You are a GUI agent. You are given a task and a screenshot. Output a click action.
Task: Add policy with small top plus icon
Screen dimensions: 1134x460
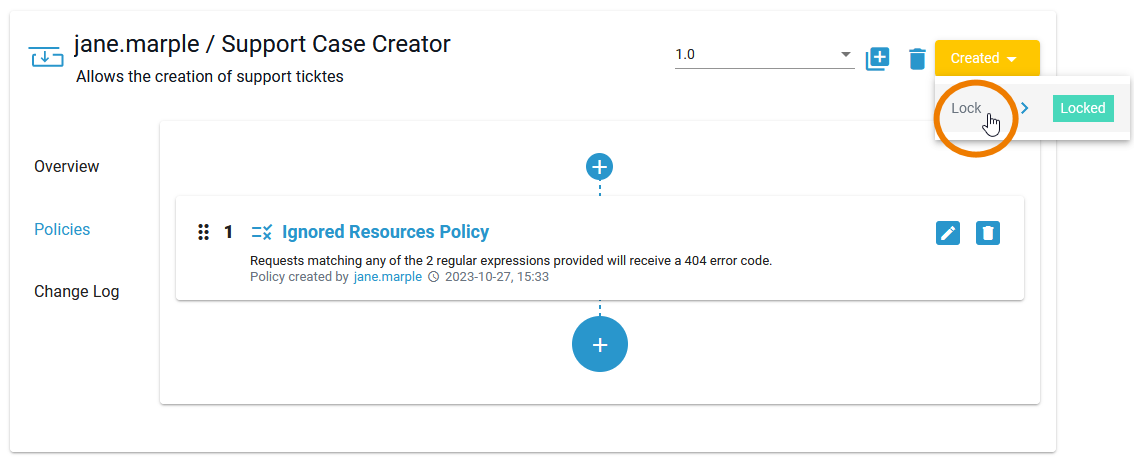pyautogui.click(x=599, y=167)
